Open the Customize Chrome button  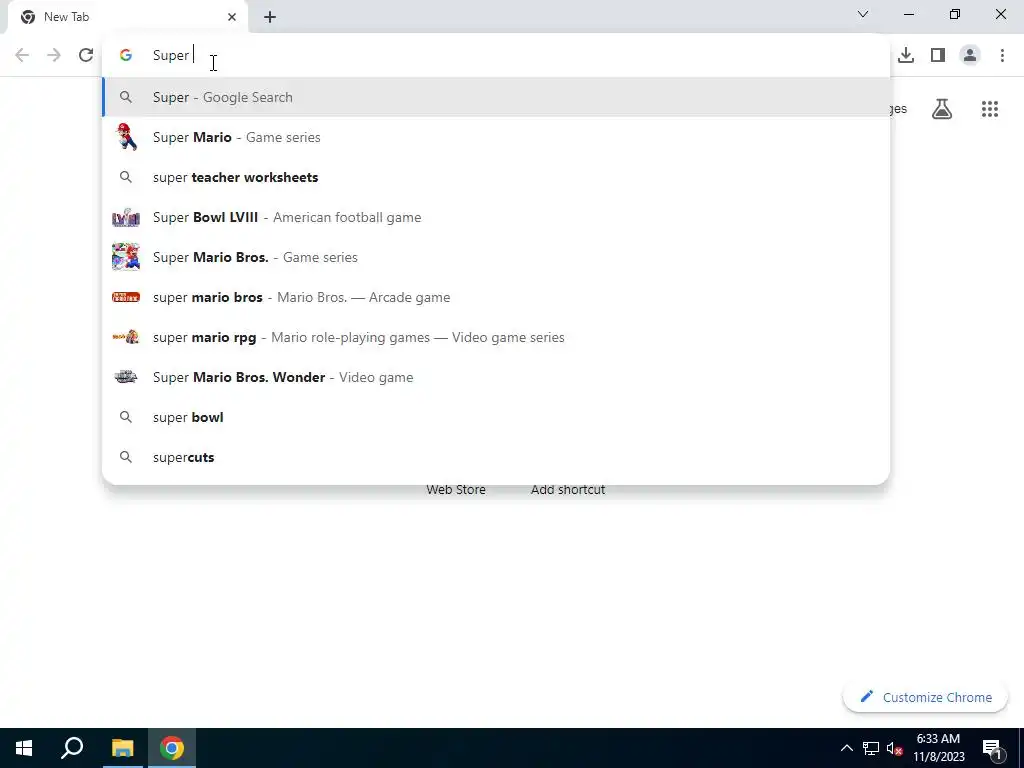(x=925, y=697)
